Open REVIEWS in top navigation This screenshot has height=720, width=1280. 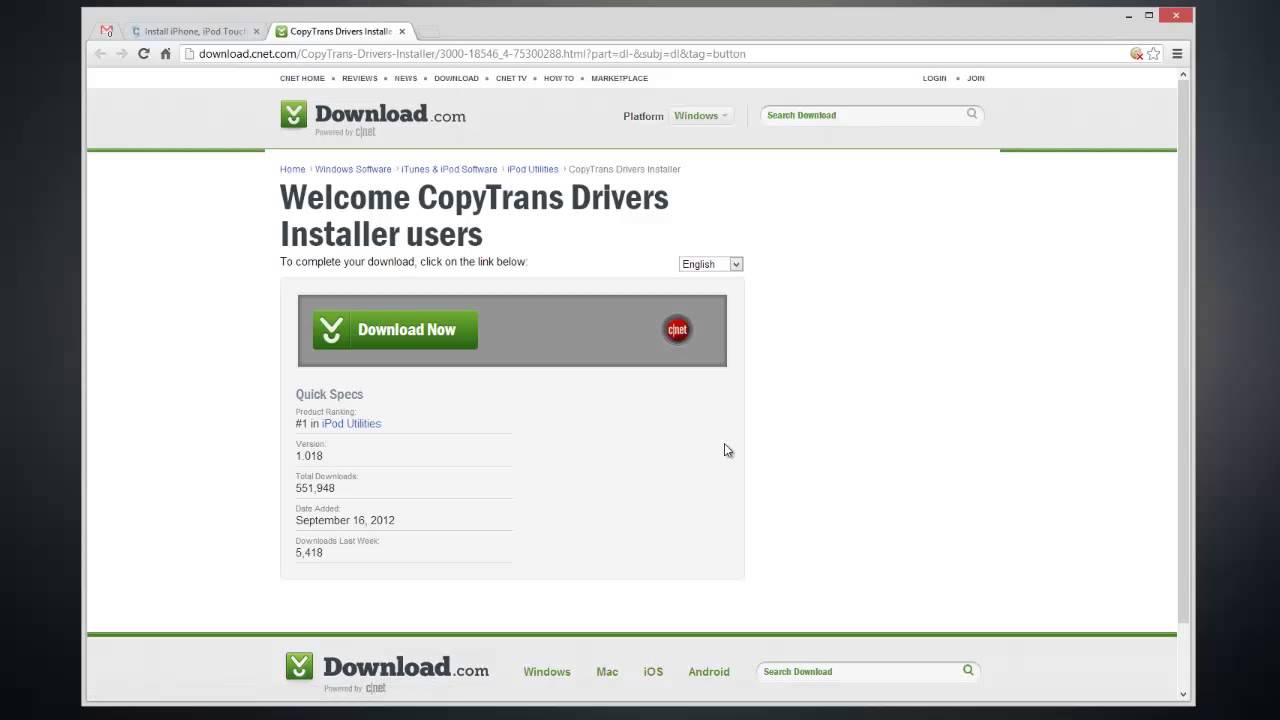360,78
